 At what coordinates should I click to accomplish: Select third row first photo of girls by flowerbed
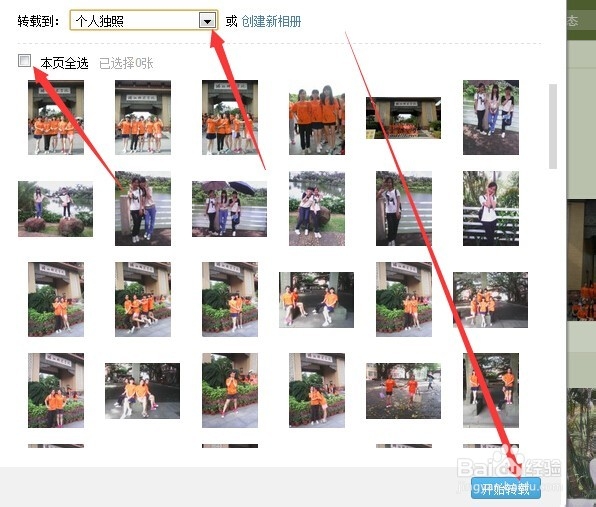[56, 299]
